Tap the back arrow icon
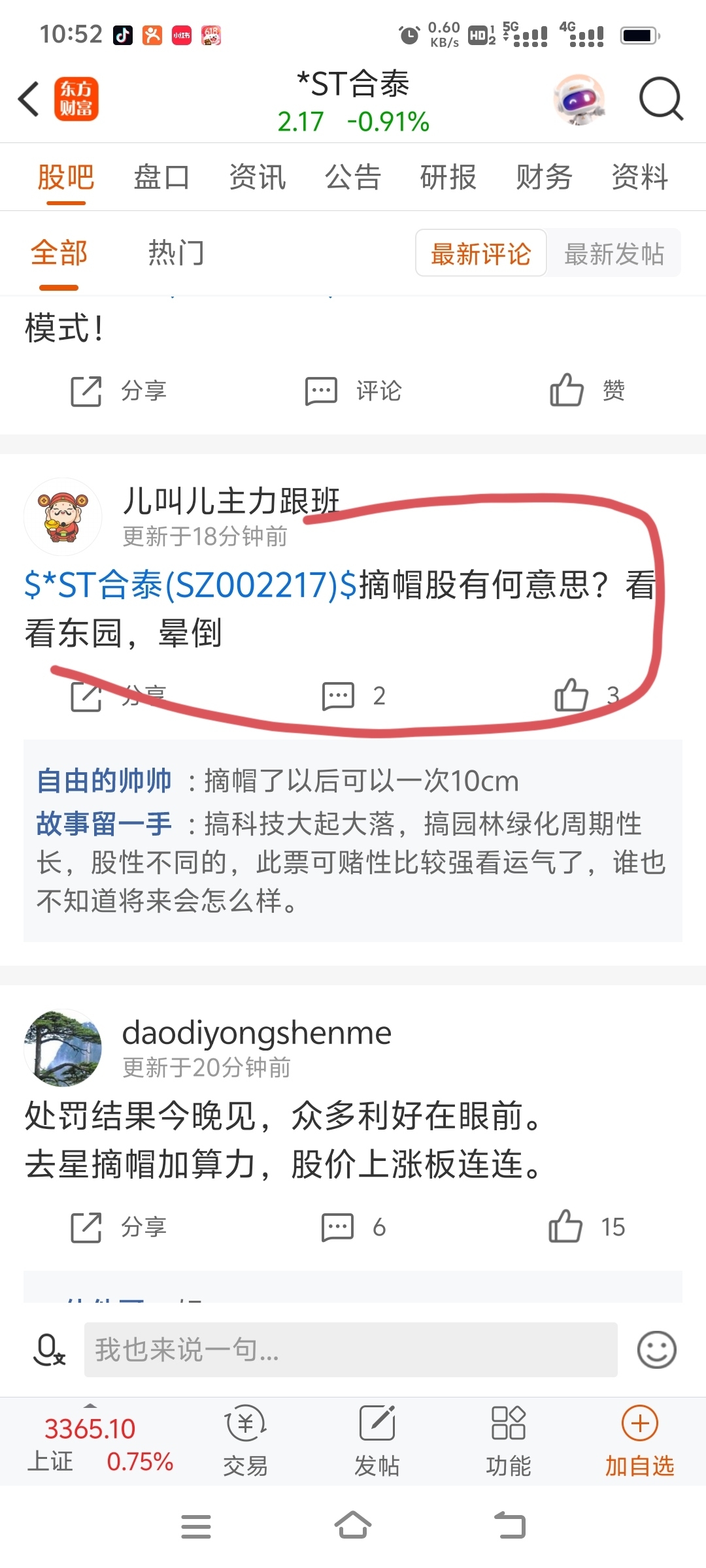This screenshot has height=1568, width=706. [x=29, y=99]
